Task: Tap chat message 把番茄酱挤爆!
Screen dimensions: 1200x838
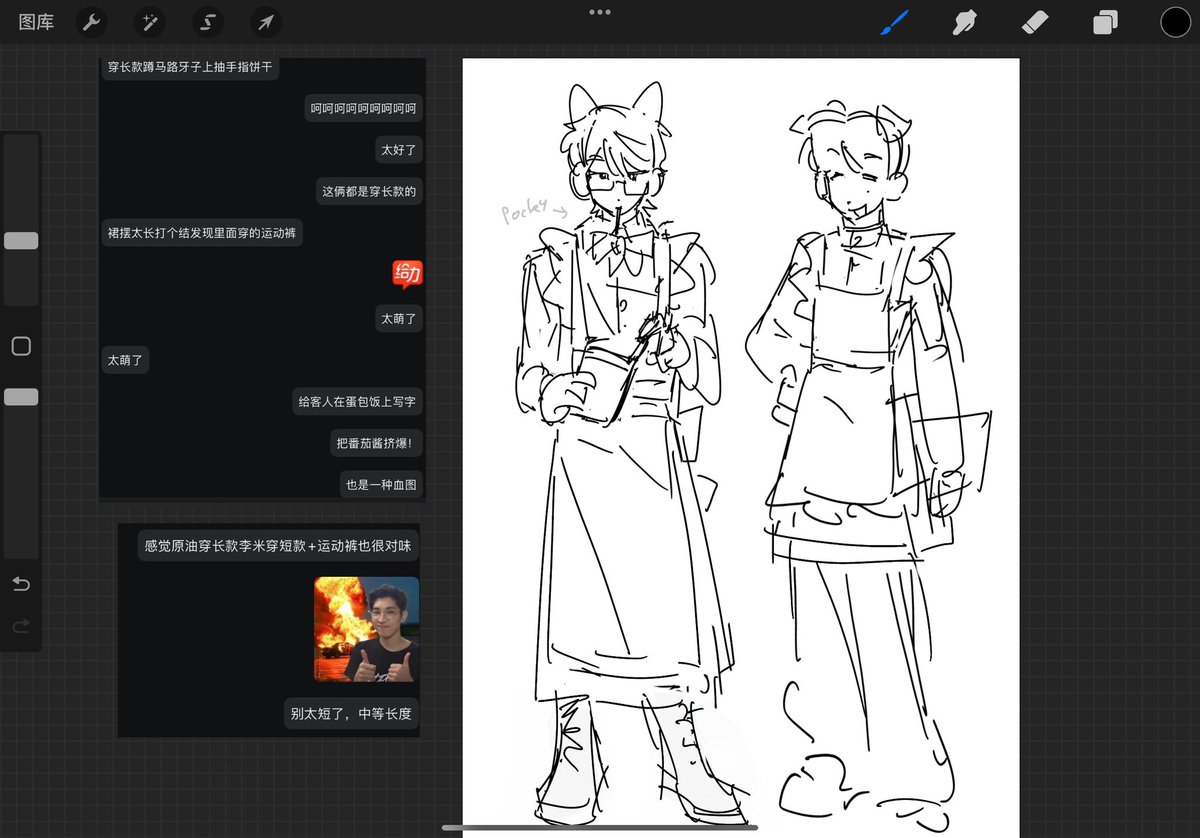Action: pyautogui.click(x=376, y=443)
